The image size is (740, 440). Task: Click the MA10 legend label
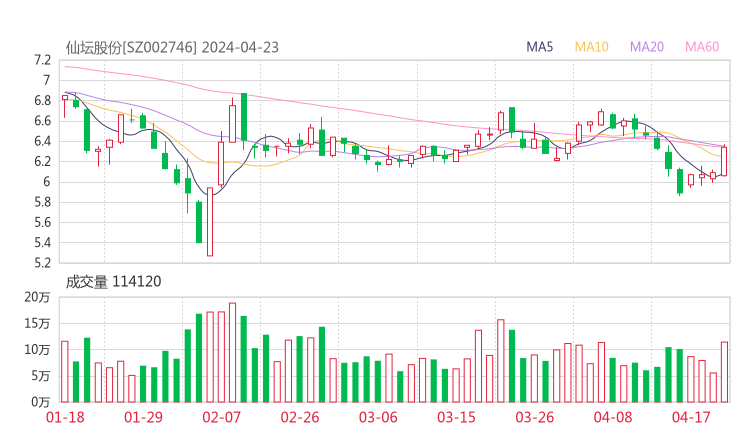coord(591,47)
